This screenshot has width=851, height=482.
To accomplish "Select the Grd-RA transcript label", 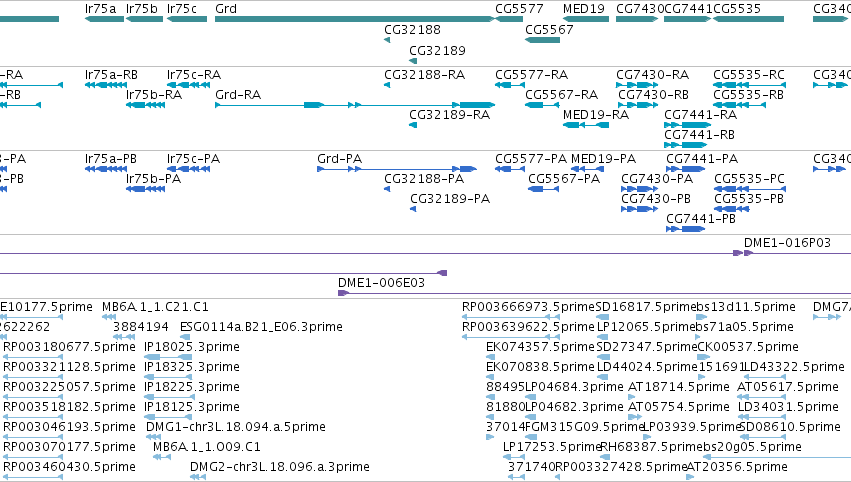I will tap(238, 95).
